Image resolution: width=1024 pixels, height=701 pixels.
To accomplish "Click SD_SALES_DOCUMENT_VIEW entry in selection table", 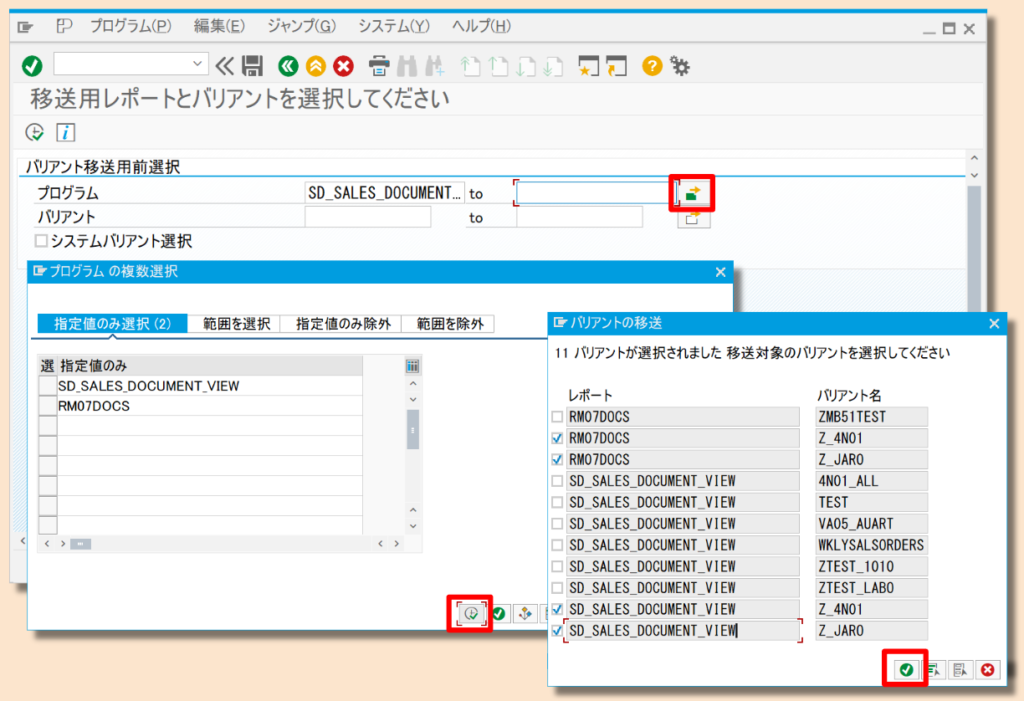I will [x=210, y=385].
